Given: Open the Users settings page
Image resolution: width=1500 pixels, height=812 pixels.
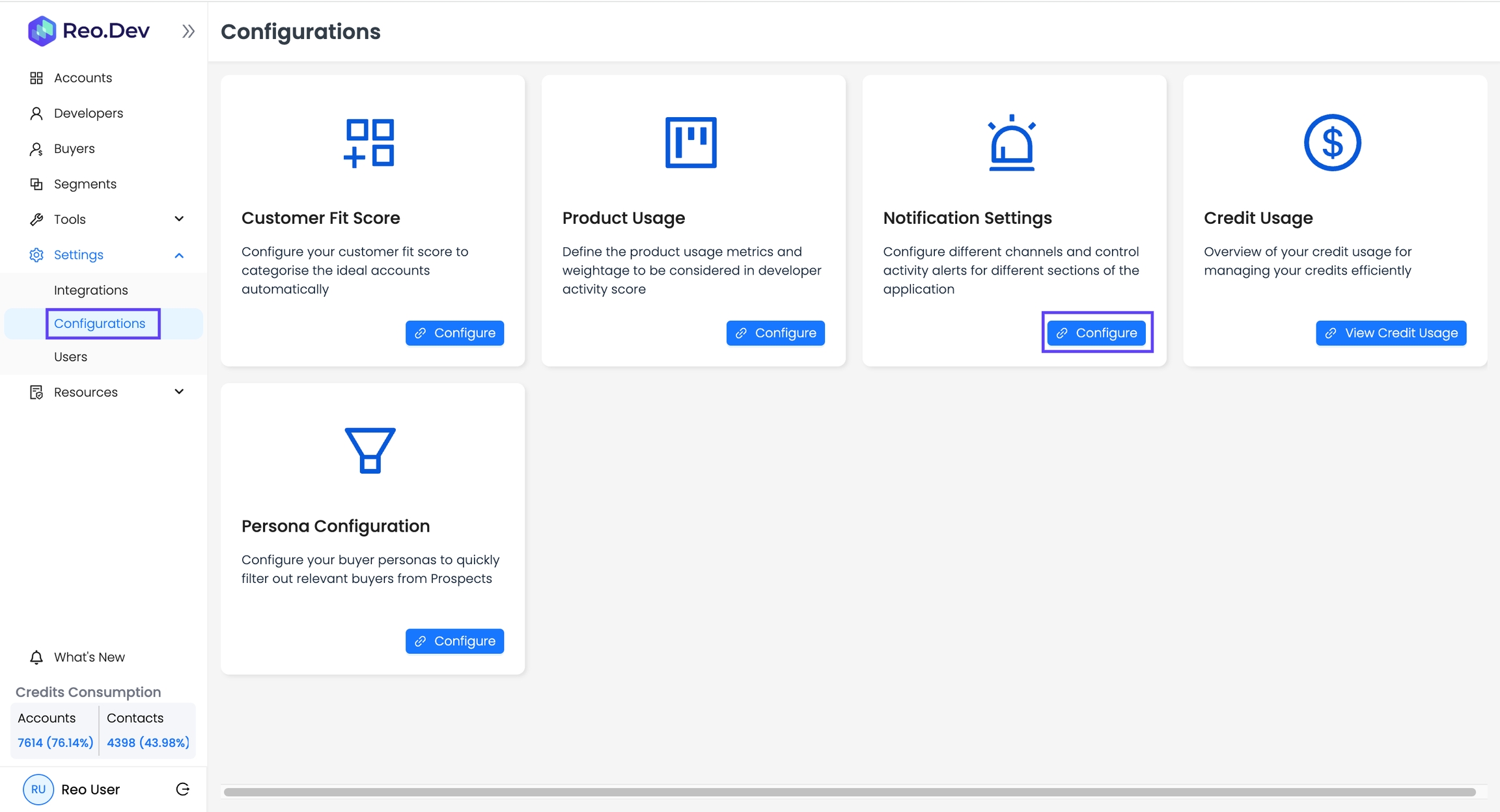Looking at the screenshot, I should (x=70, y=357).
